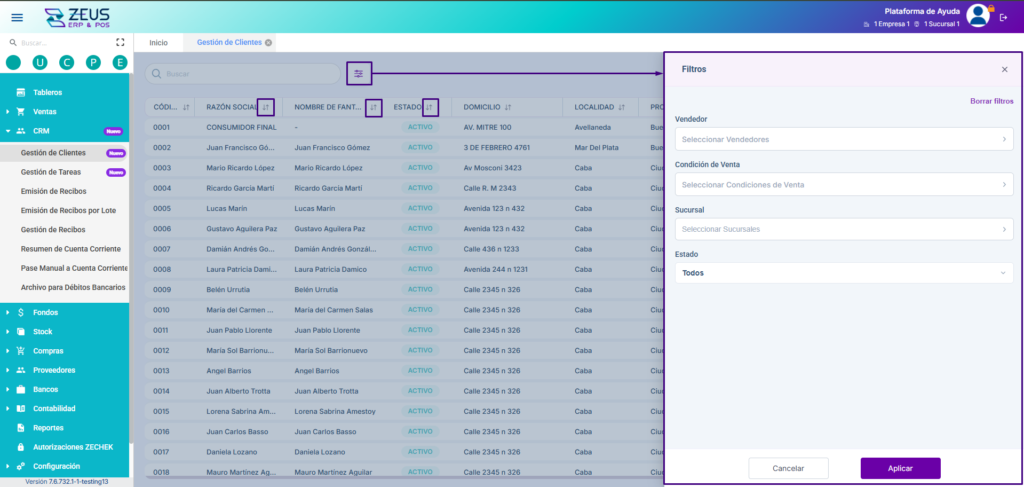Toggle the fullscreen icon in sidebar
The image size is (1024, 487).
click(x=120, y=42)
